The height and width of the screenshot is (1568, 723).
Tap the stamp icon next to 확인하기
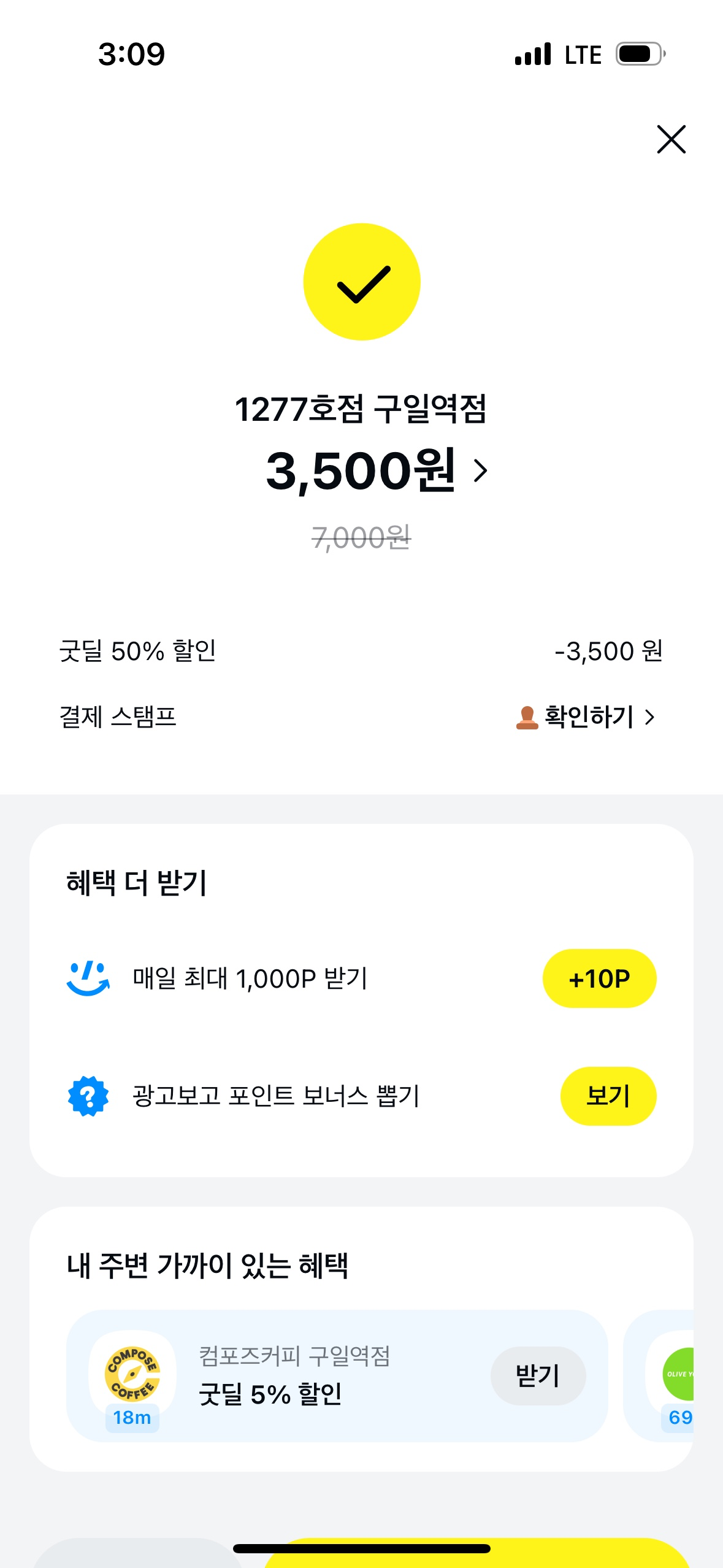tap(527, 717)
